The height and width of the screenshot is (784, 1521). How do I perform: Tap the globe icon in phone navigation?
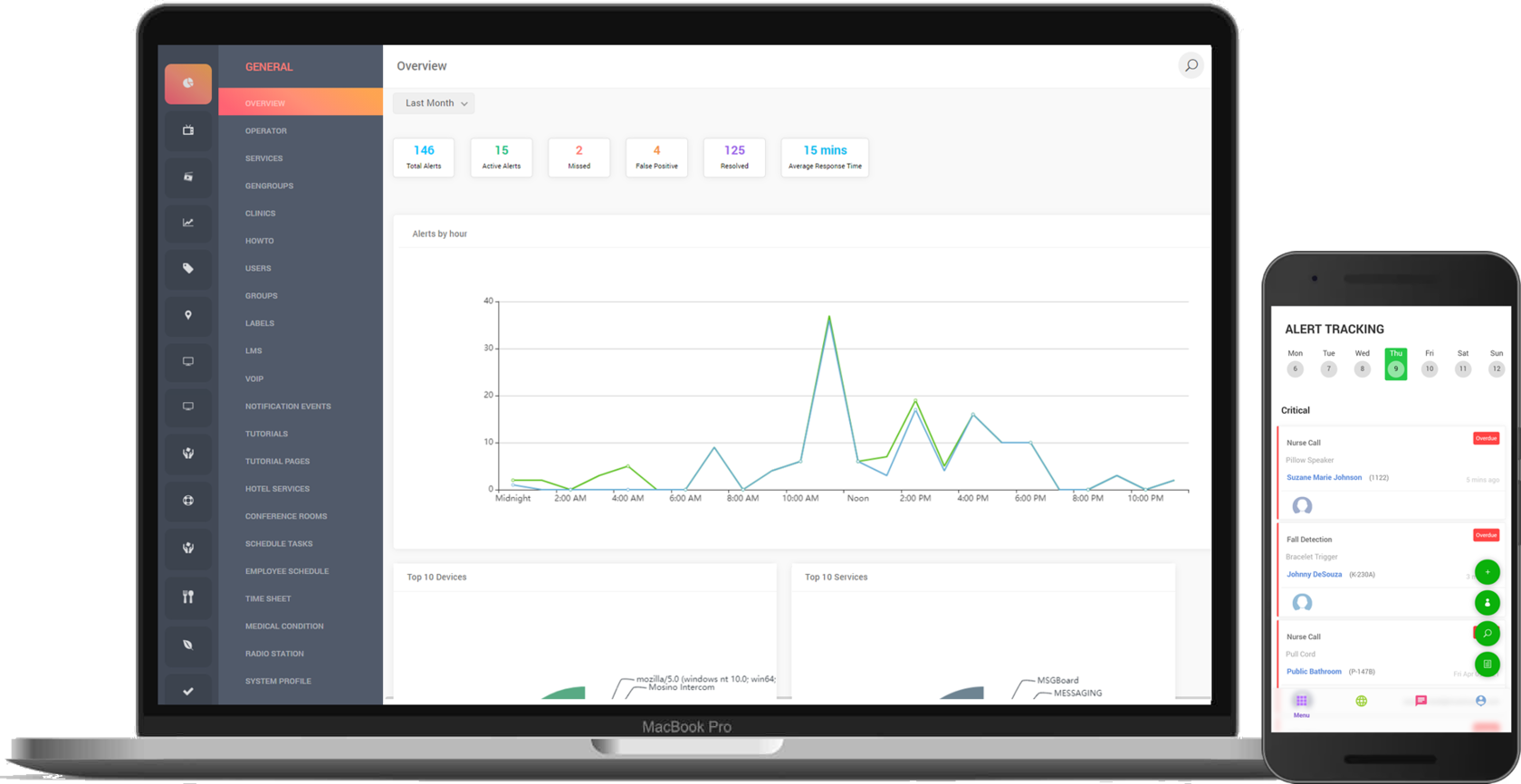(1361, 702)
